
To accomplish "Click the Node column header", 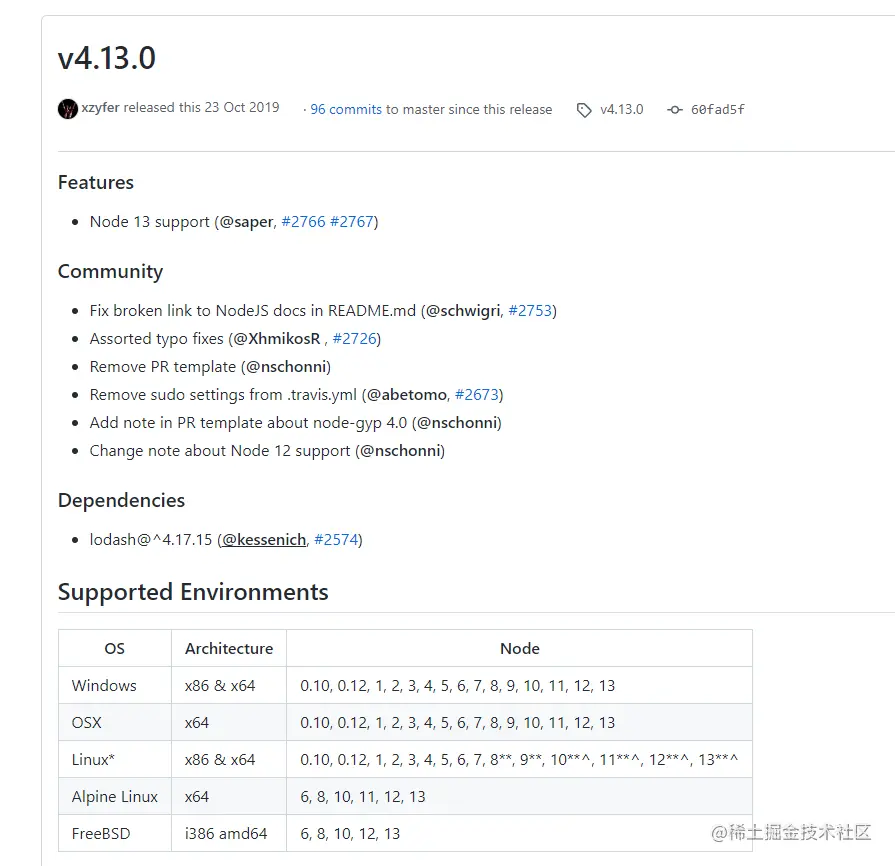I will tap(519, 649).
